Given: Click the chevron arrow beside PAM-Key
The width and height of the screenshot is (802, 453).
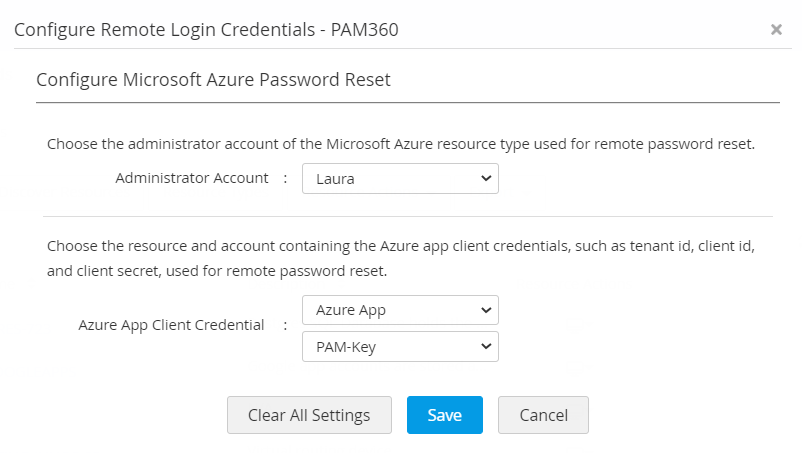Looking at the screenshot, I should [486, 346].
